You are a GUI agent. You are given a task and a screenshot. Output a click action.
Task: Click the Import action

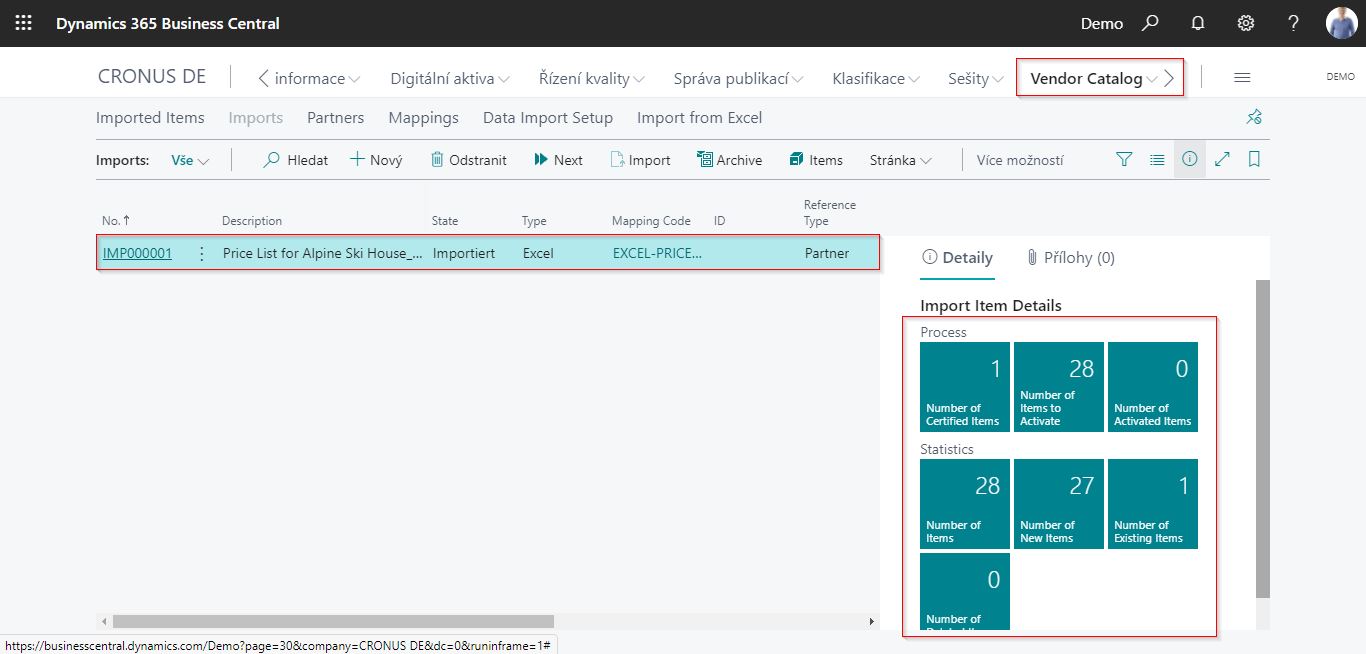[x=640, y=160]
